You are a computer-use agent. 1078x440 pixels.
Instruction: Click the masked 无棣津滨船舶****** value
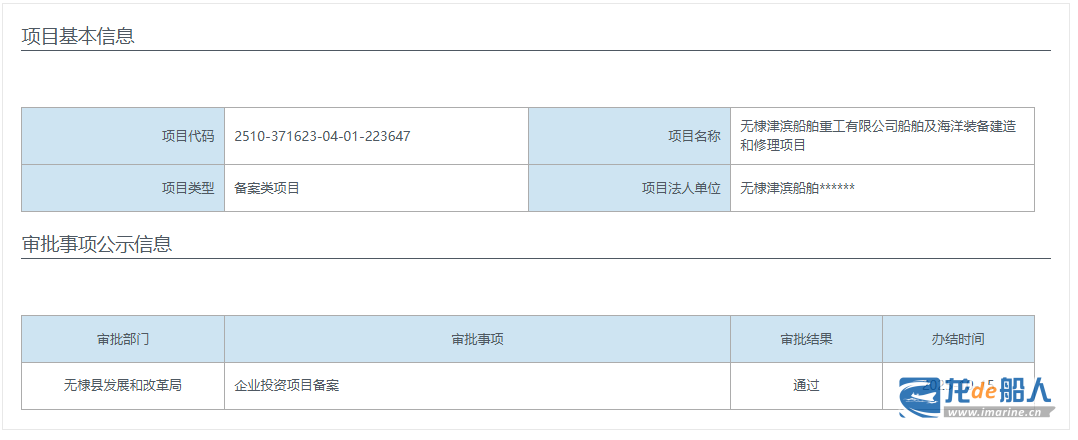point(797,188)
